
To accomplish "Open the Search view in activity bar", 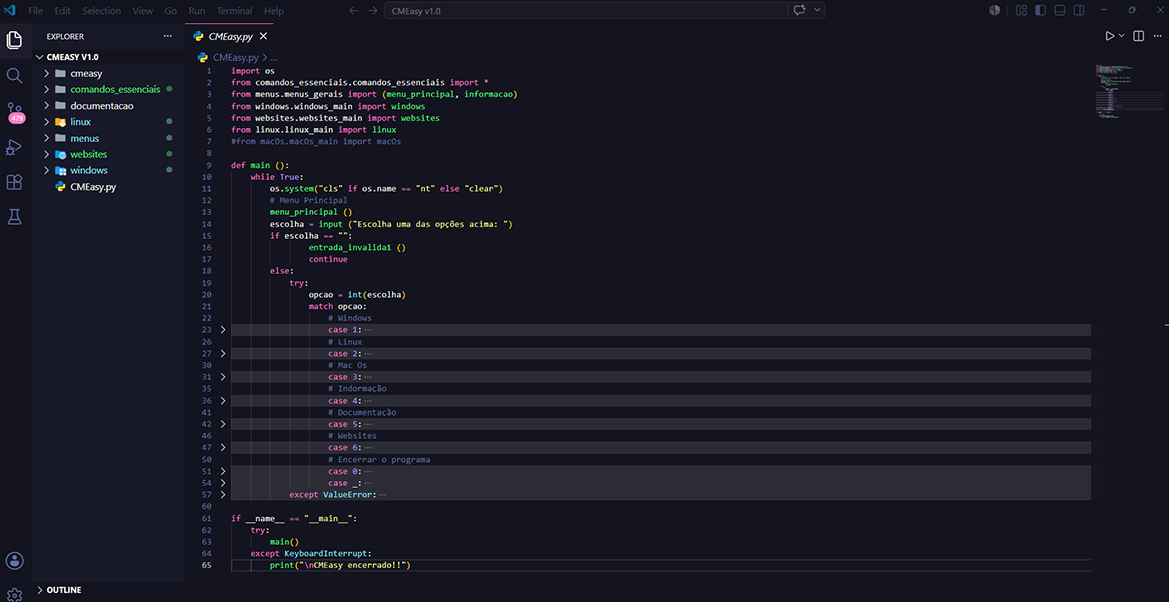I will pos(14,75).
